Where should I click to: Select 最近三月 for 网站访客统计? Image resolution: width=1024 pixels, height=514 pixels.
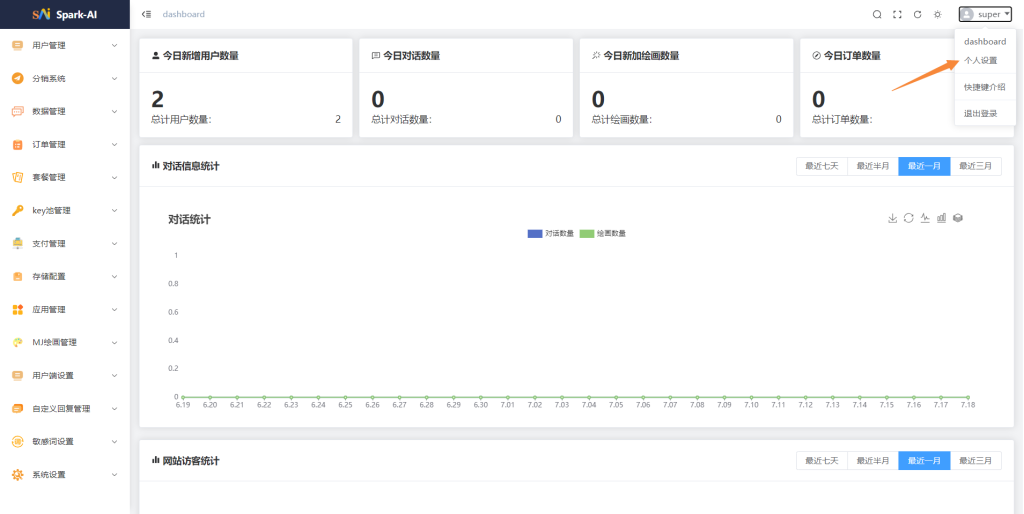[x=975, y=460]
